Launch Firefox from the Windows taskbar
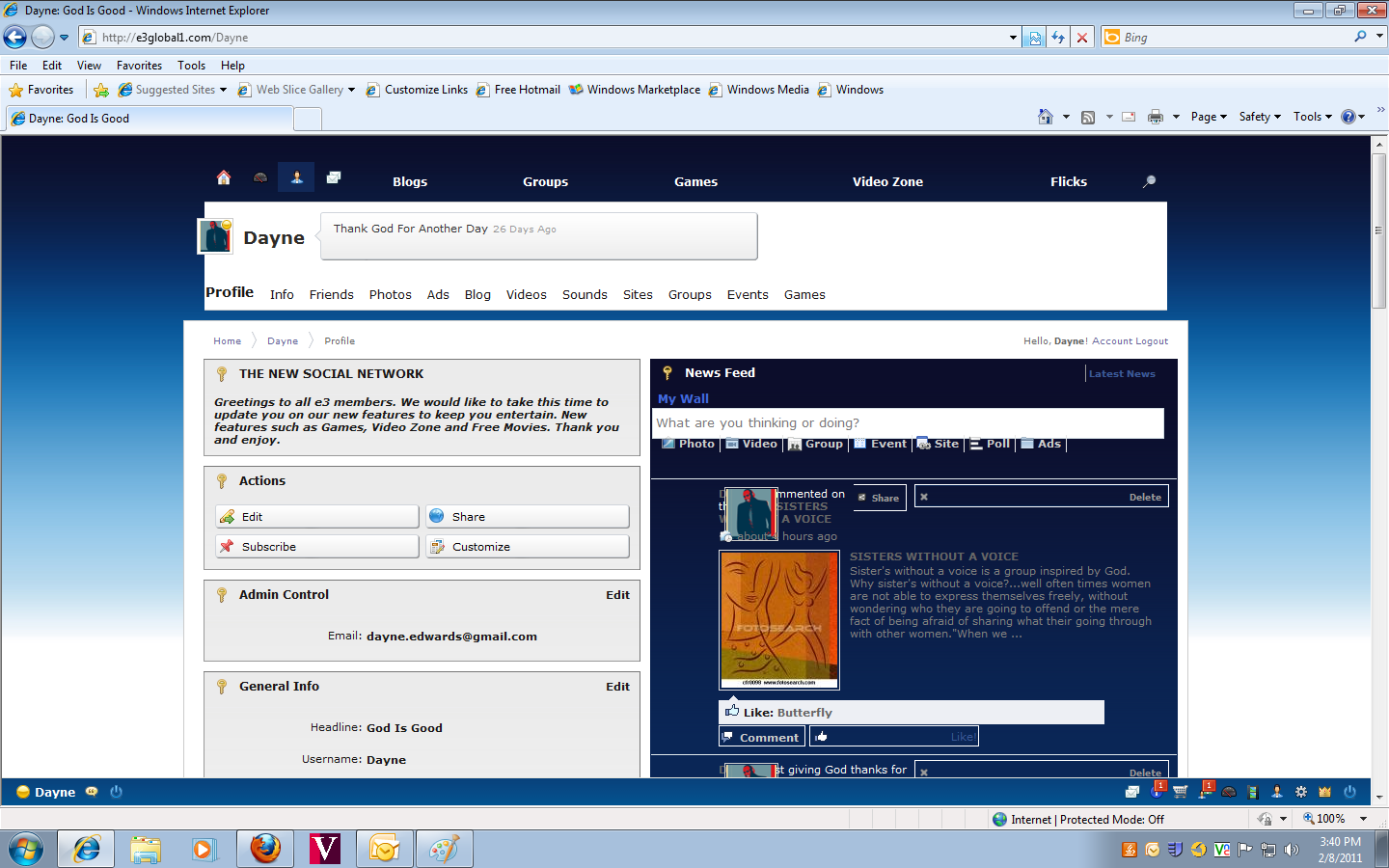The height and width of the screenshot is (868, 1389). (265, 849)
